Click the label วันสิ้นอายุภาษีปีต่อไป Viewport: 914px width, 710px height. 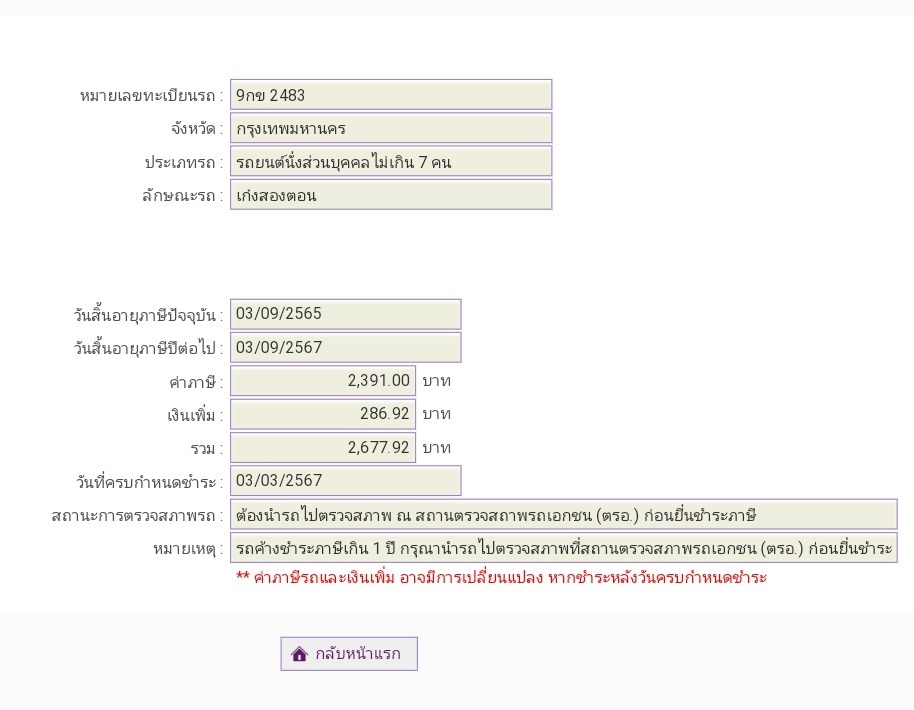(x=148, y=348)
